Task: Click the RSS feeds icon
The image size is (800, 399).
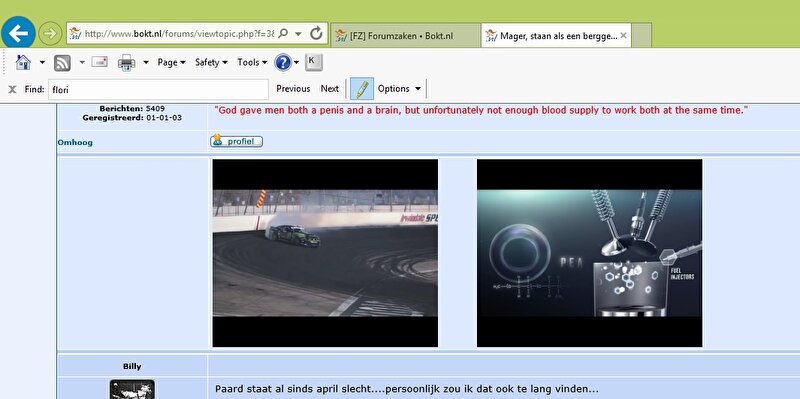Action: point(62,63)
